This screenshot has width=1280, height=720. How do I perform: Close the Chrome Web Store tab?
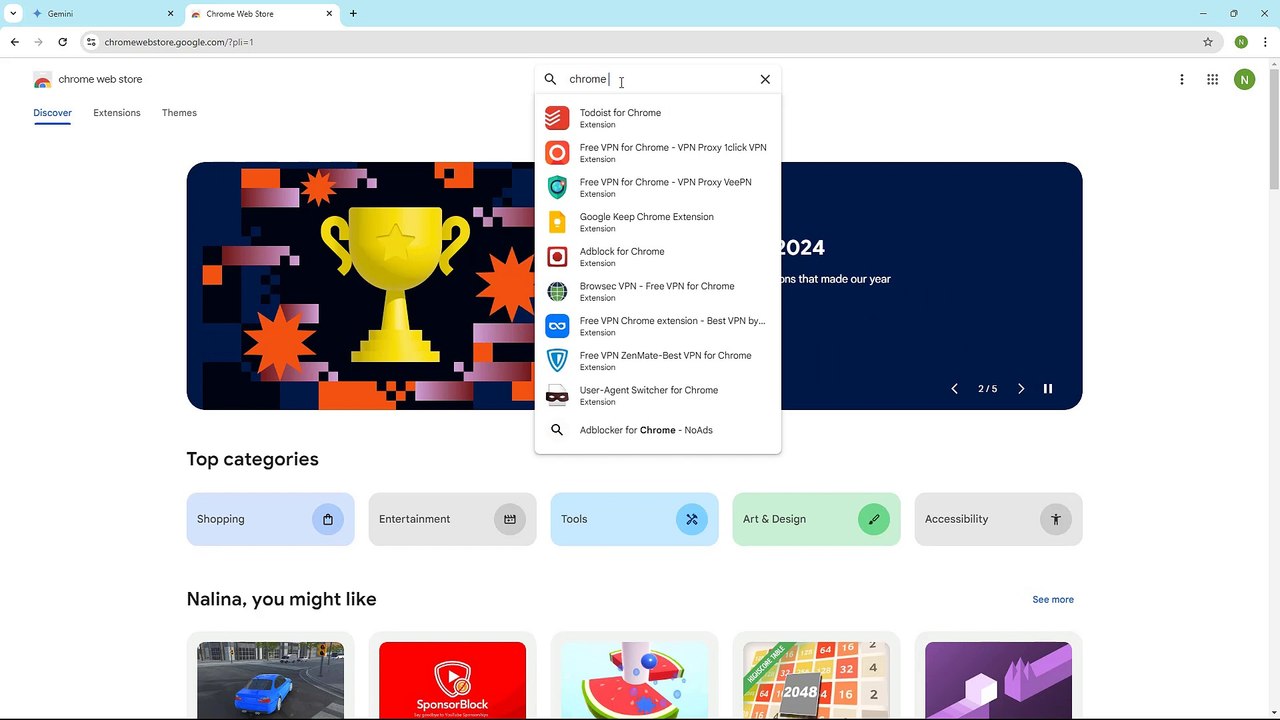pos(329,14)
